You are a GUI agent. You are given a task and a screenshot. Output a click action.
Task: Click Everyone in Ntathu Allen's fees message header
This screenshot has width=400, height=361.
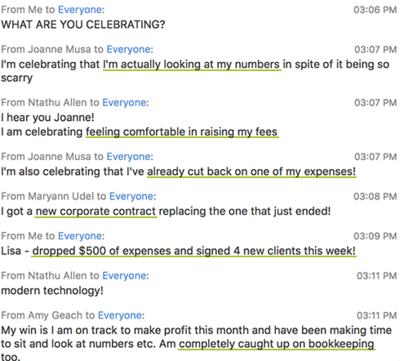124,102
